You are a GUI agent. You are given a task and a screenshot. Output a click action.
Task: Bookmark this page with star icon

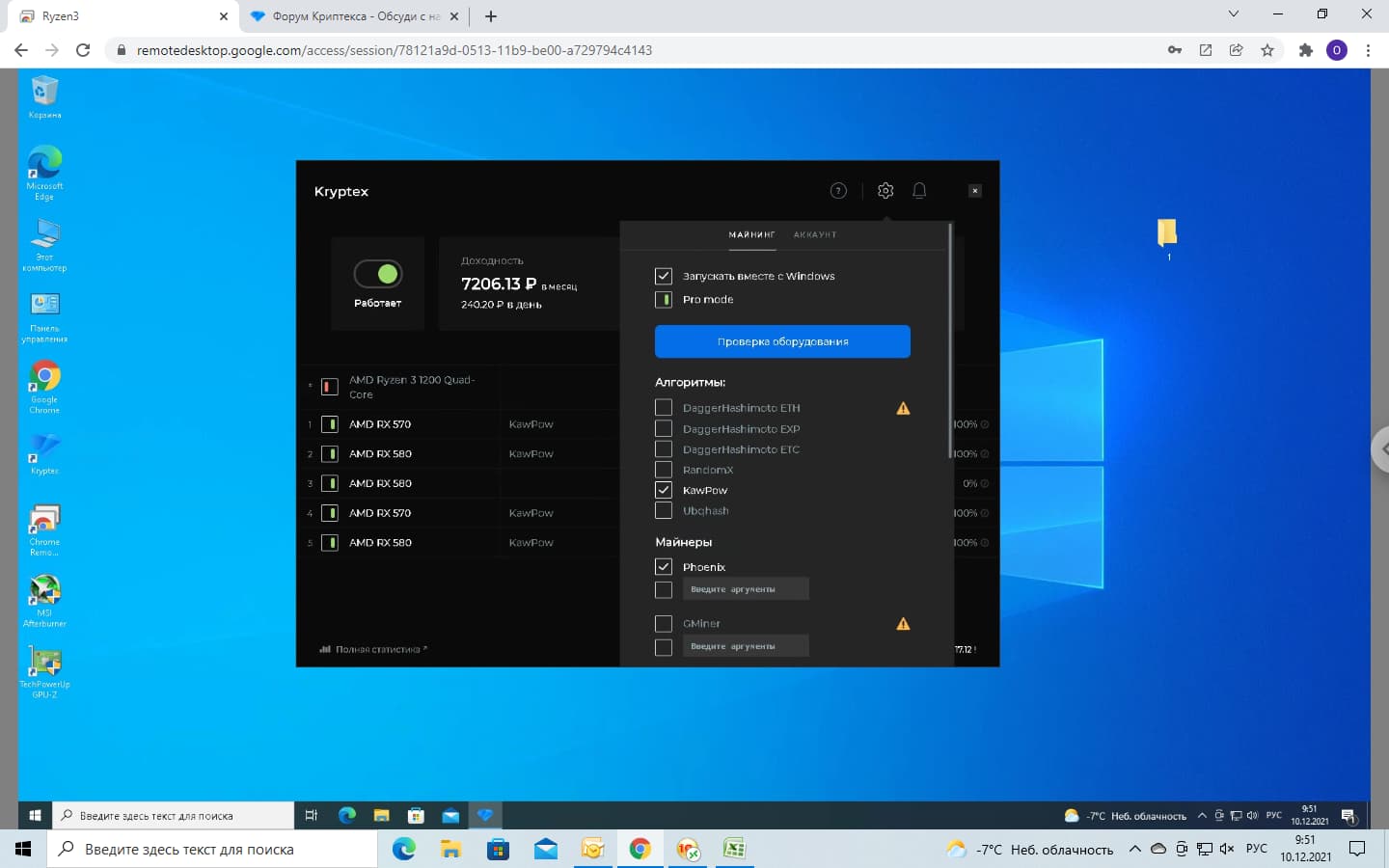pos(1267,50)
